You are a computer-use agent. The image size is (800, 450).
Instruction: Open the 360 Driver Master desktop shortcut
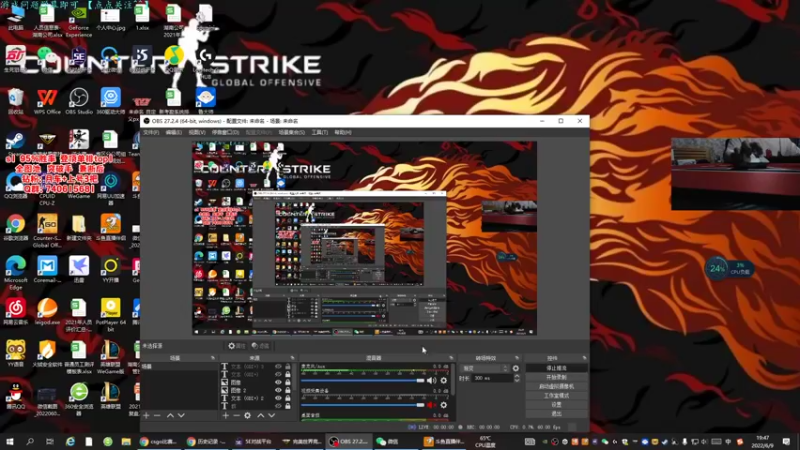point(110,101)
